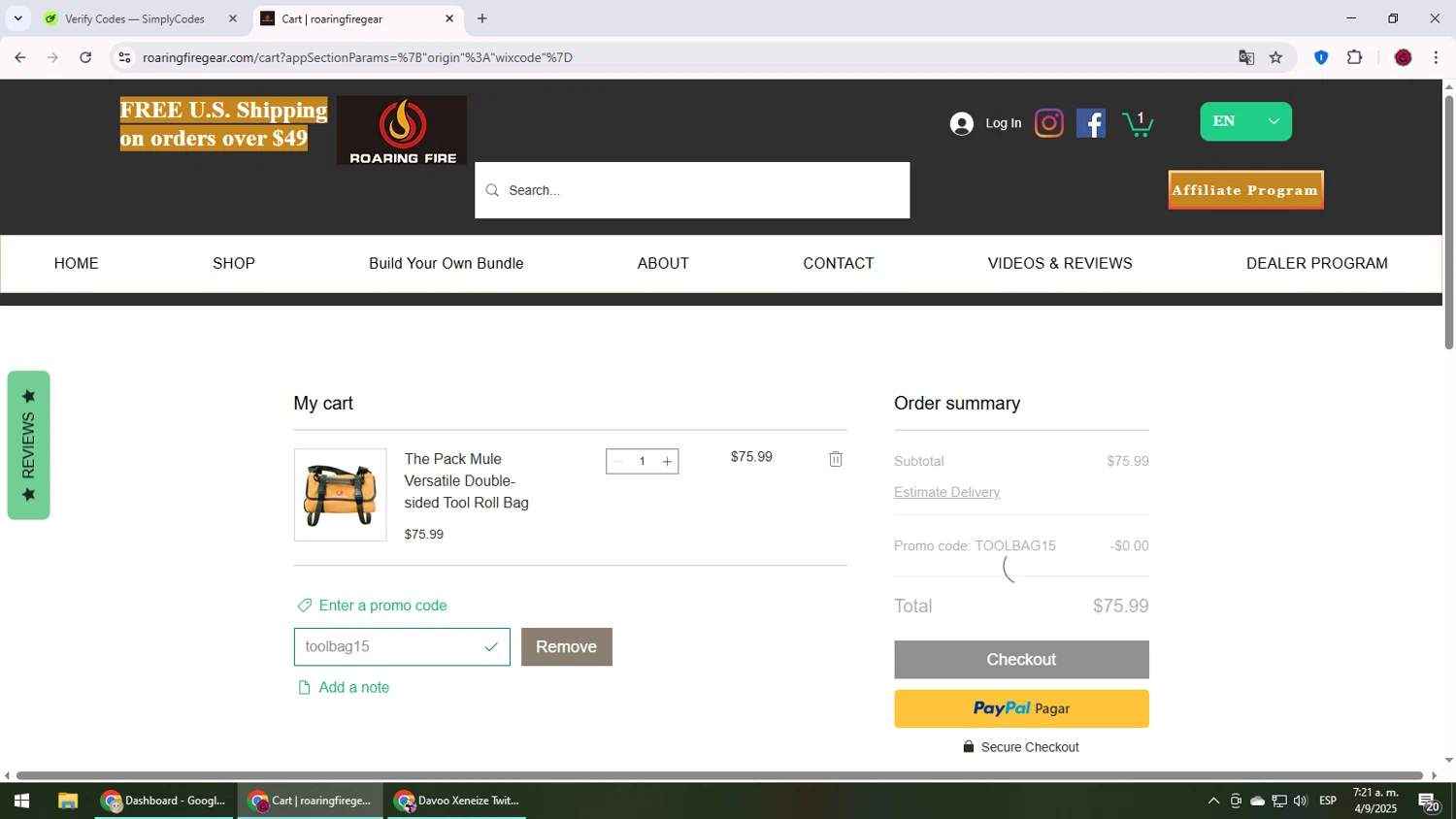Bookmark this page with the star icon
1456x819 pixels.
1275,57
